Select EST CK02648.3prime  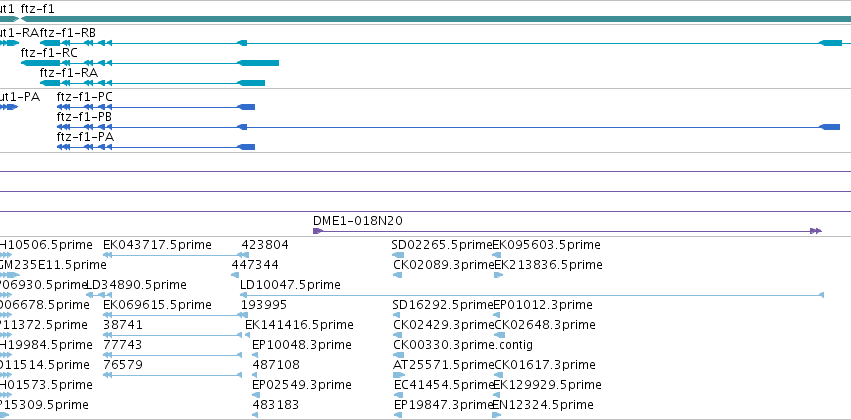[x=545, y=325]
